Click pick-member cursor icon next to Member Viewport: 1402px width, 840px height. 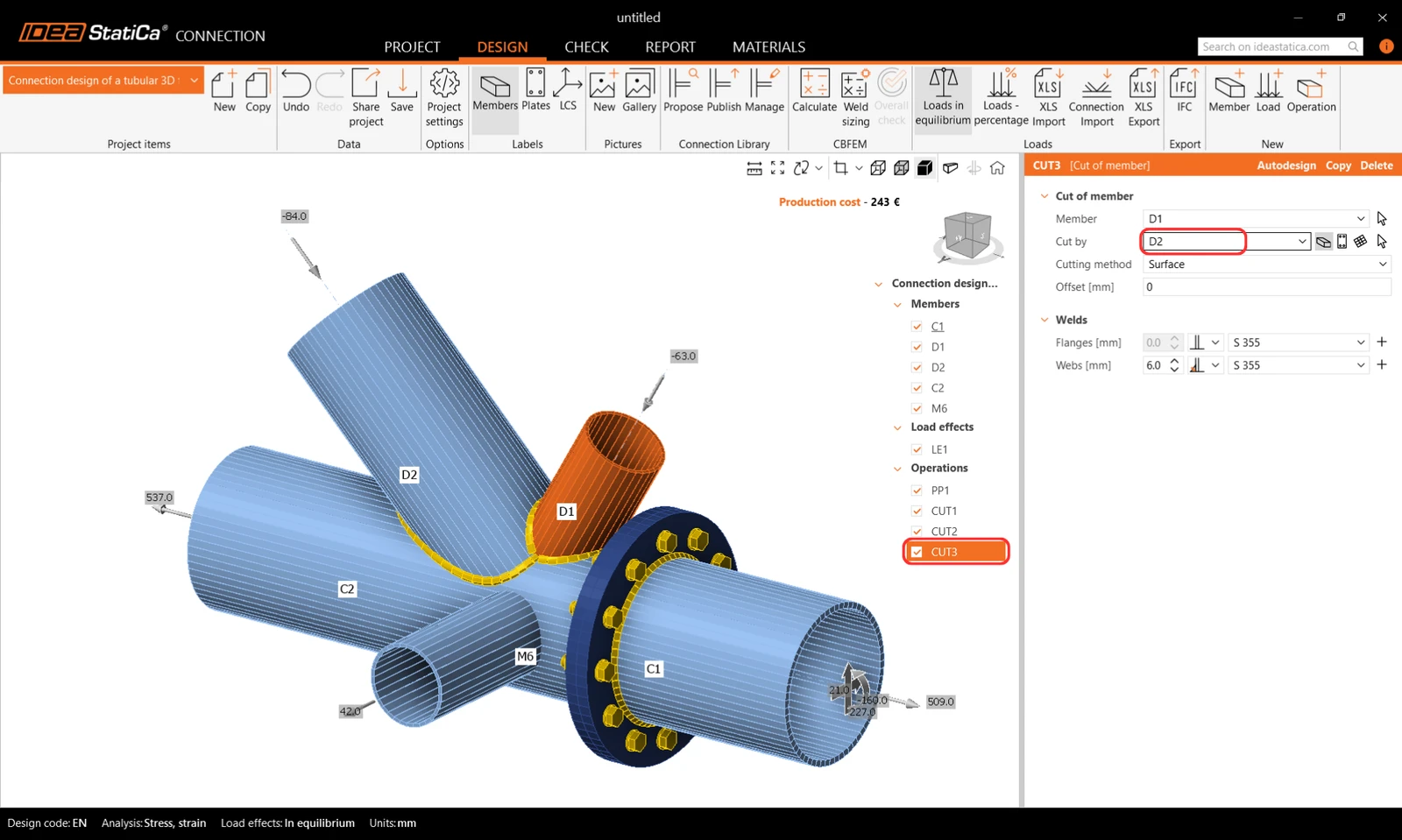[1382, 219]
